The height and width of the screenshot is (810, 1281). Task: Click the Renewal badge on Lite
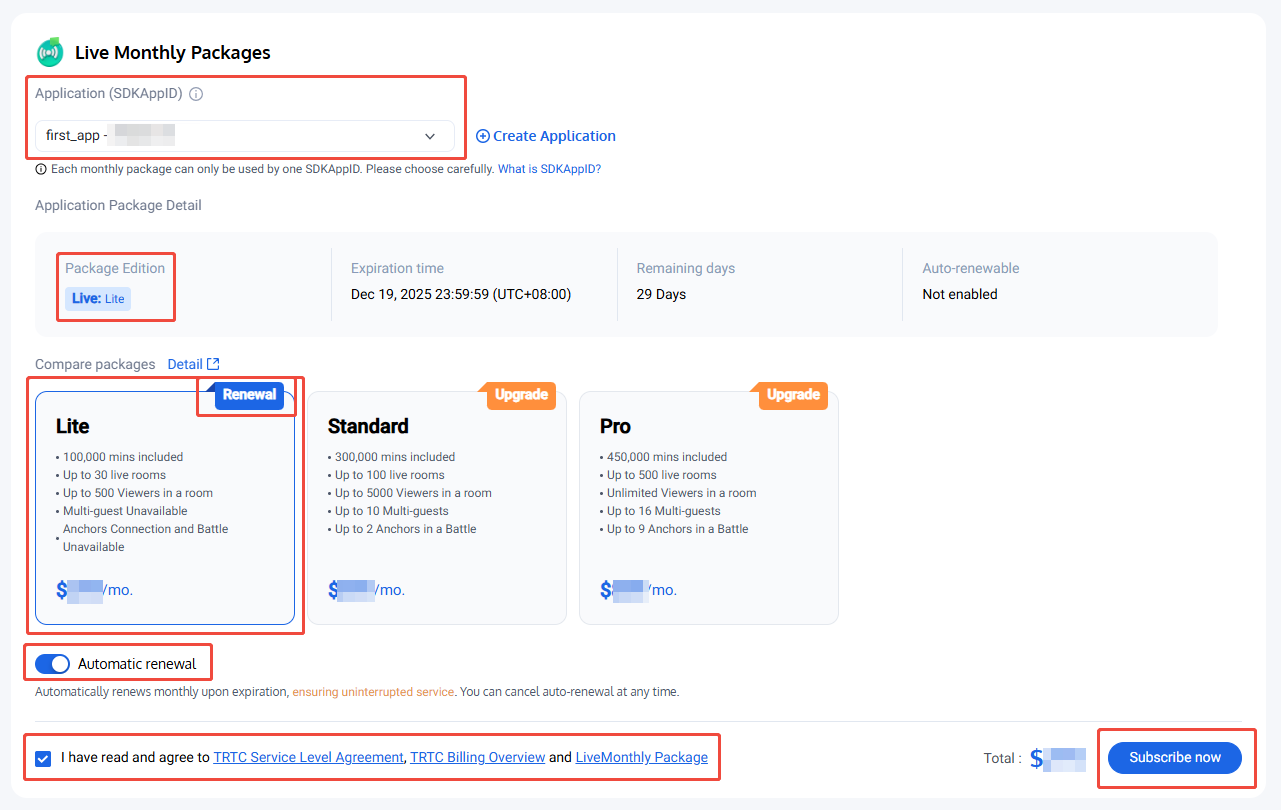tap(249, 395)
